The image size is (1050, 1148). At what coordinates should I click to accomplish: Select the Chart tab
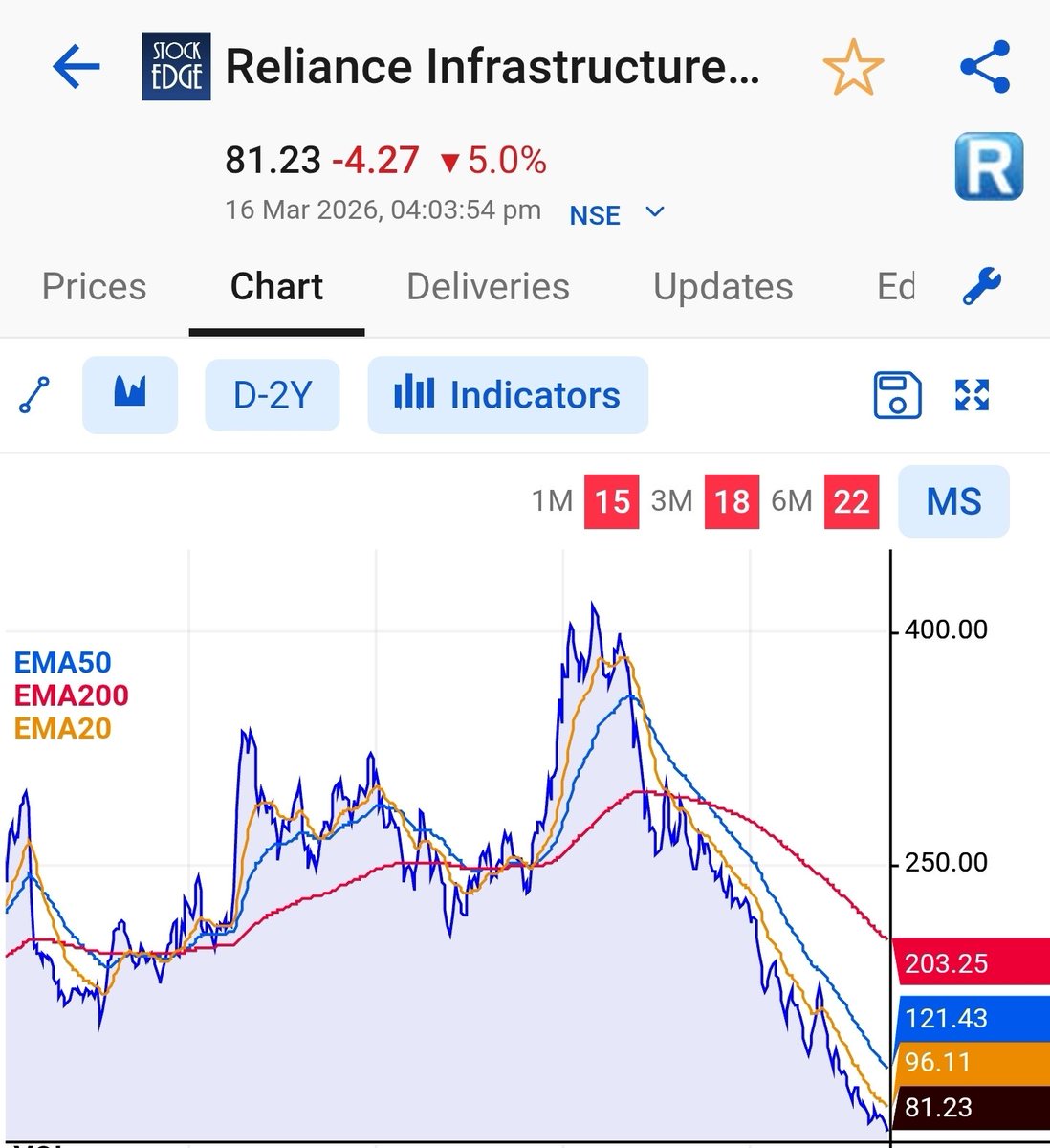[x=276, y=287]
